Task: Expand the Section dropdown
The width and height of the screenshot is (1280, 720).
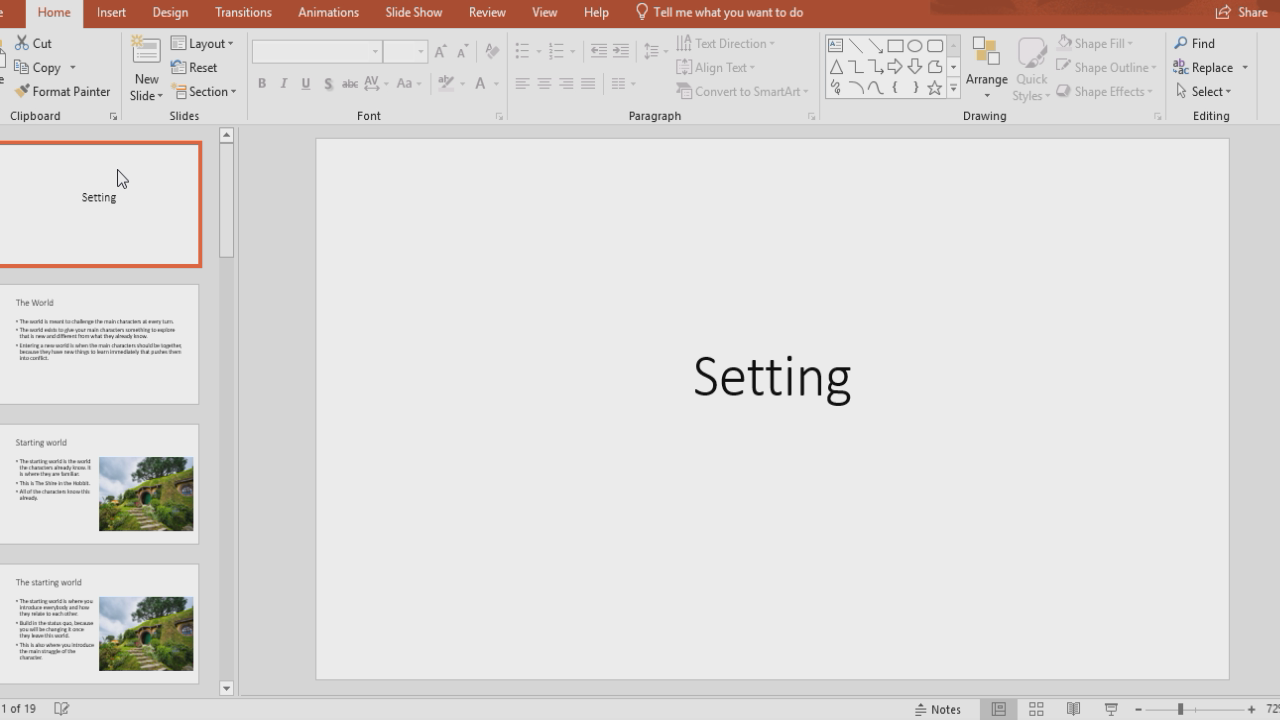Action: [204, 91]
